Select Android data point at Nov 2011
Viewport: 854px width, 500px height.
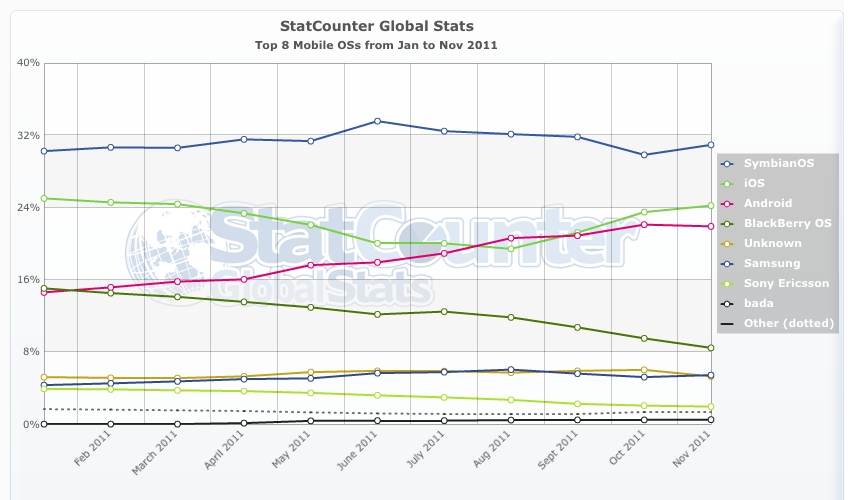click(710, 226)
